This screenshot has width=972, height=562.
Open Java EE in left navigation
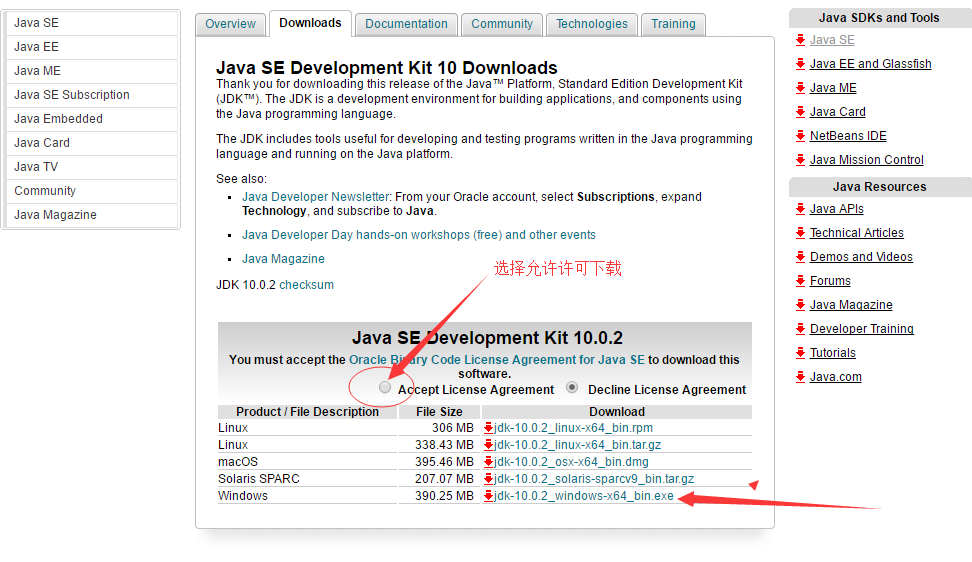coord(91,47)
